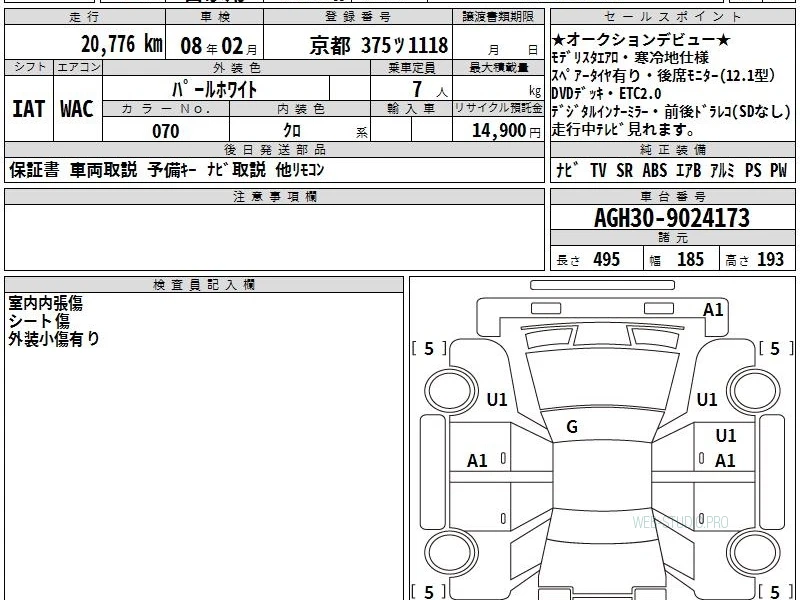800x600 pixels.
Task: Click the interior color クロ
Action: click(292, 131)
